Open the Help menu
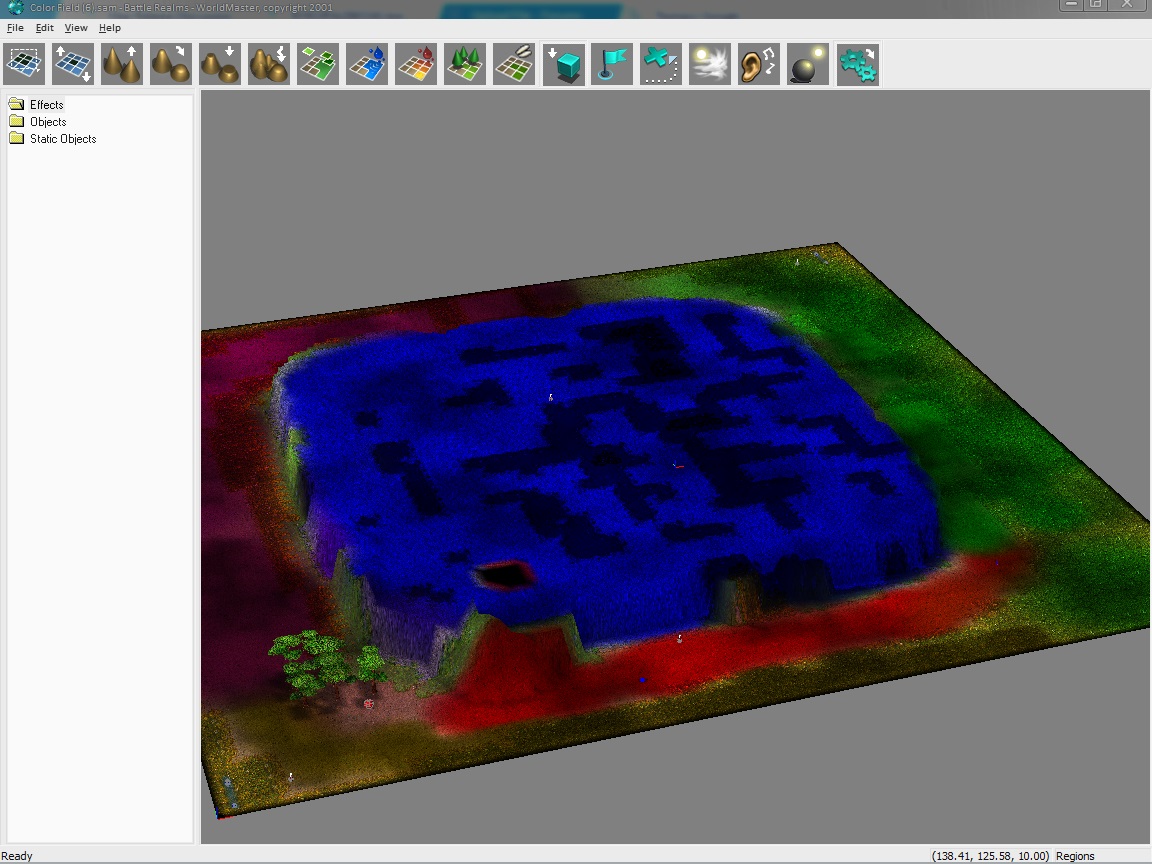Image resolution: width=1152 pixels, height=864 pixels. click(x=109, y=28)
